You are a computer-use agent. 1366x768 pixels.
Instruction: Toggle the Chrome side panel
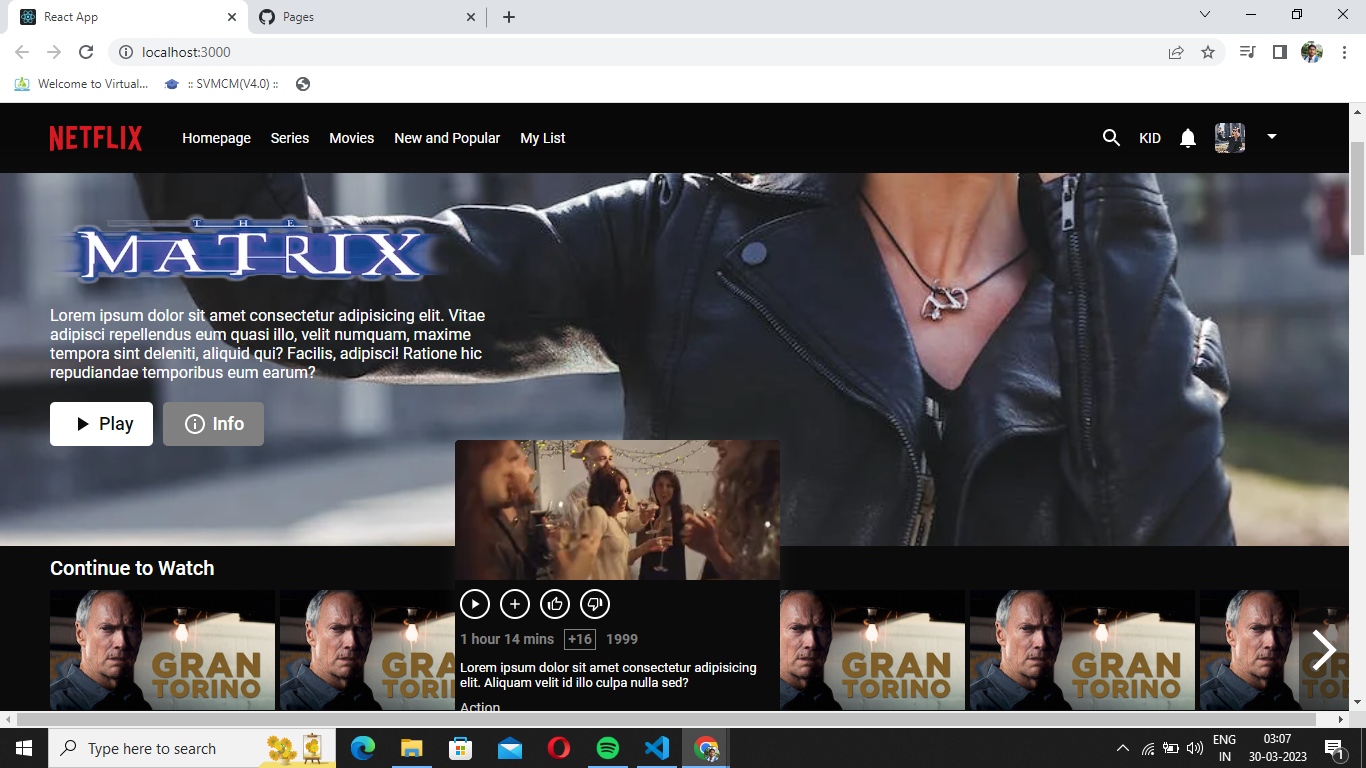coord(1279,52)
